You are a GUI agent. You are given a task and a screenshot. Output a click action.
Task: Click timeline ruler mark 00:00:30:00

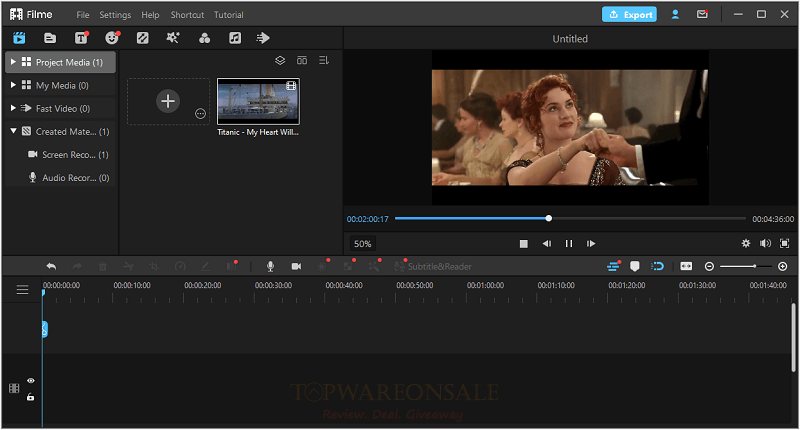pos(273,286)
